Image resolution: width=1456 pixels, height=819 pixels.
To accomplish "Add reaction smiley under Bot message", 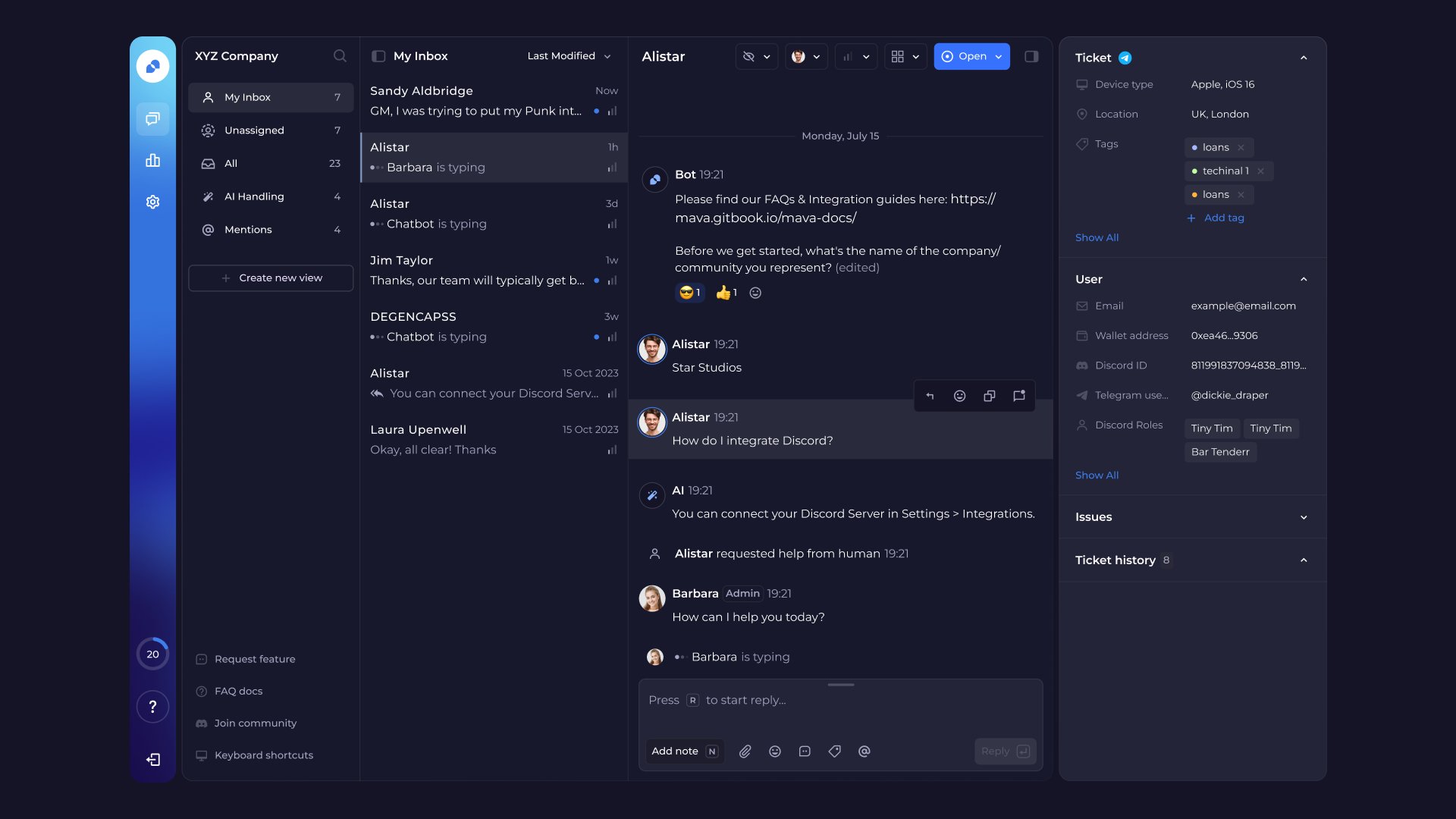I will coord(755,293).
